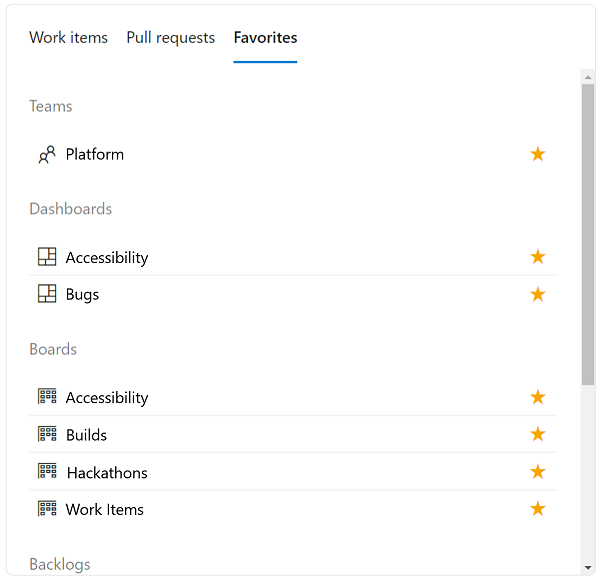This screenshot has width=600, height=581.
Task: Select the Favorites tab
Action: pyautogui.click(x=265, y=38)
